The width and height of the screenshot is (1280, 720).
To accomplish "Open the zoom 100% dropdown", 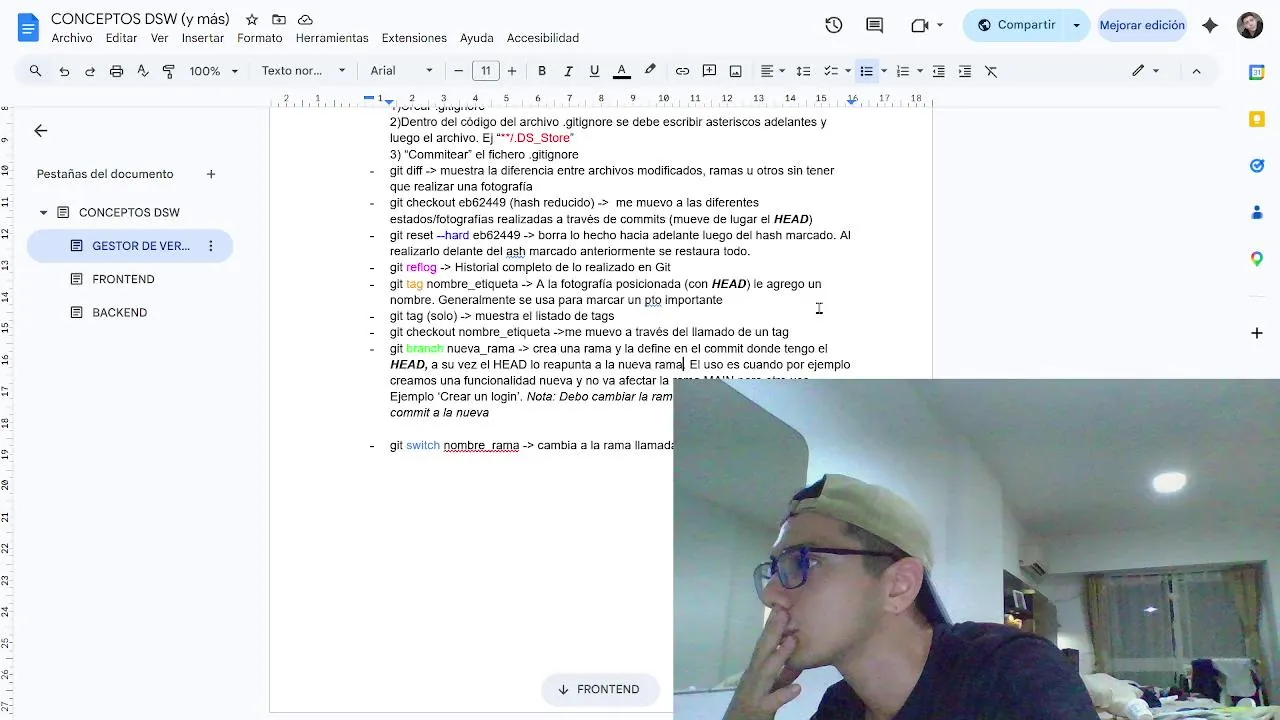I will coord(214,71).
